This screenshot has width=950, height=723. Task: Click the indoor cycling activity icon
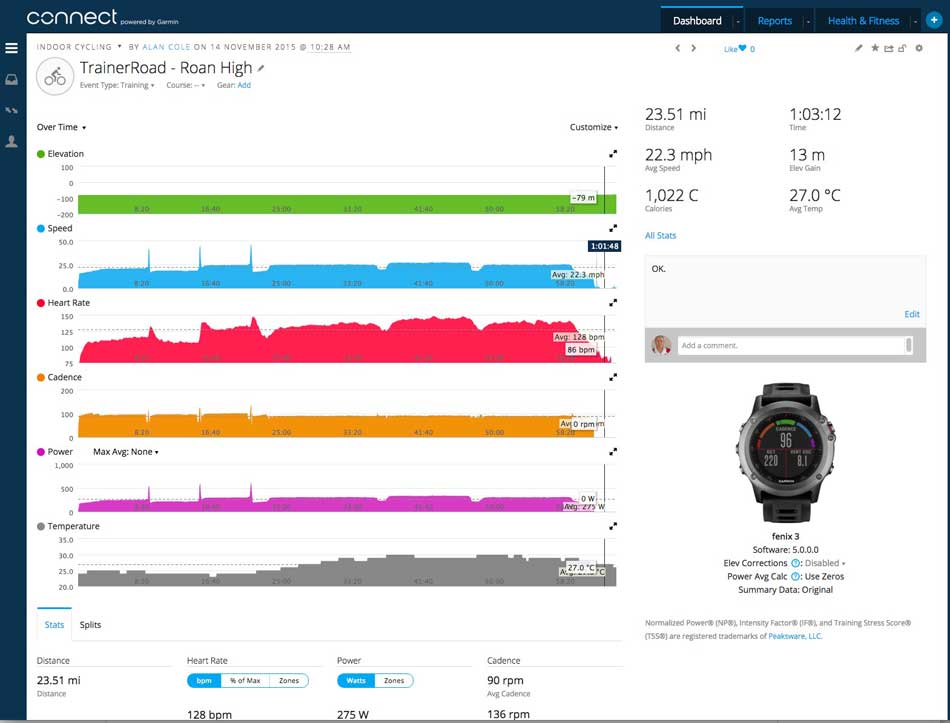coord(55,76)
